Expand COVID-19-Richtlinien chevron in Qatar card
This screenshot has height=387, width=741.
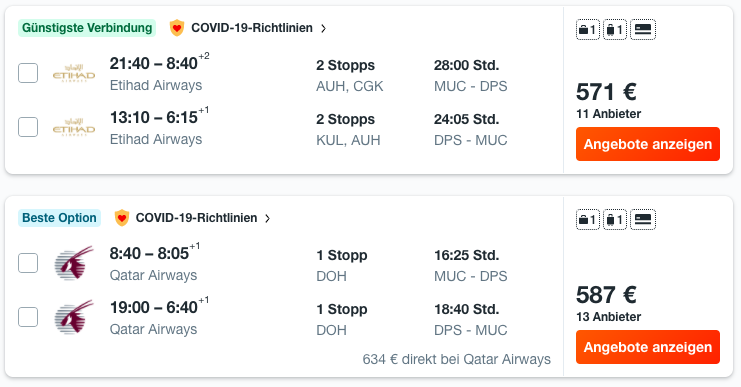click(x=267, y=218)
